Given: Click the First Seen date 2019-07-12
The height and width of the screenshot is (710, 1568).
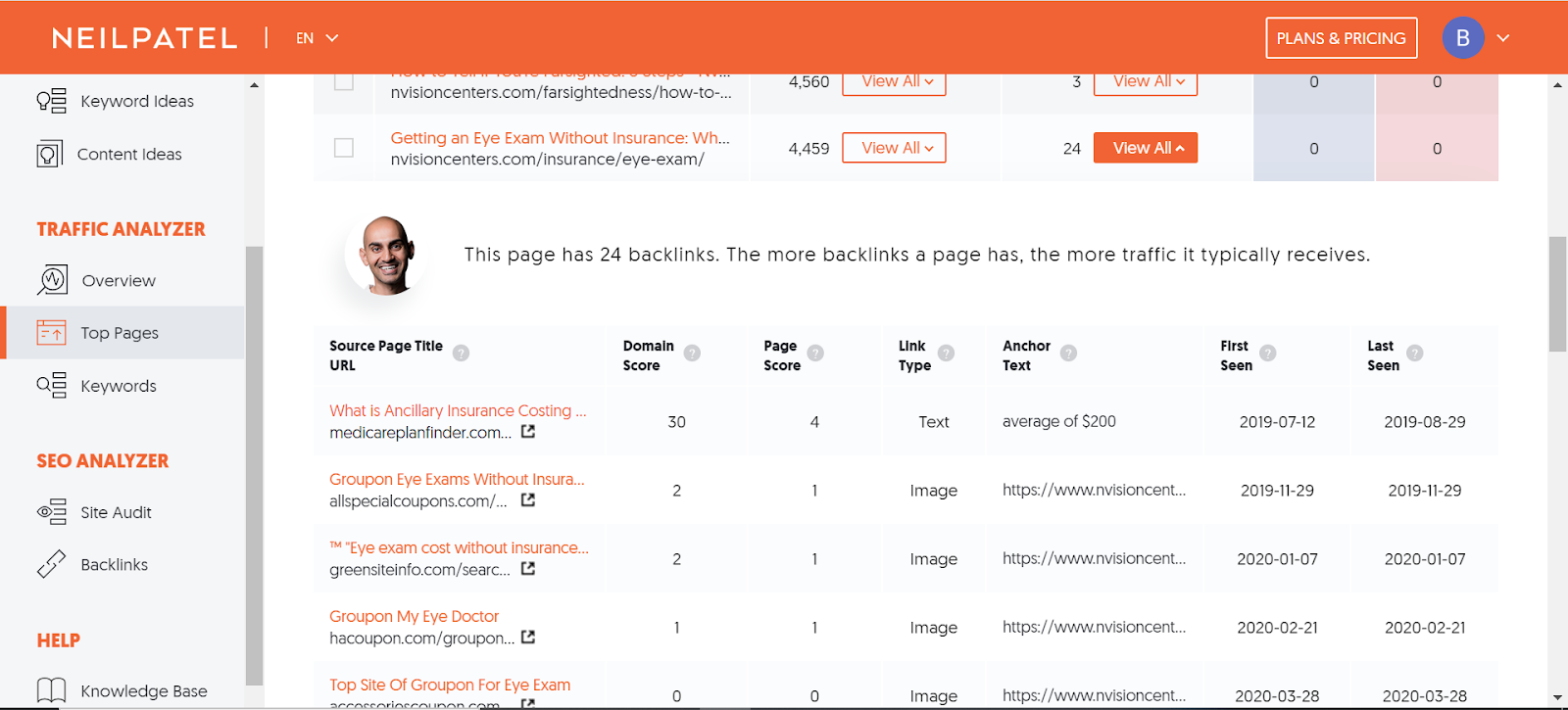Looking at the screenshot, I should point(1277,422).
